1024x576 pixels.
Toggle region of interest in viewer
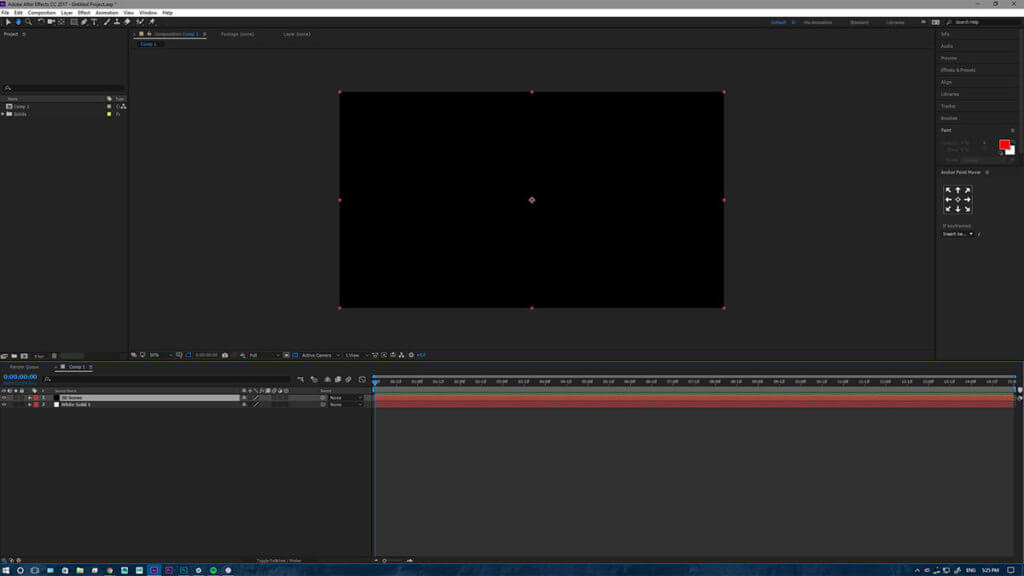point(286,355)
